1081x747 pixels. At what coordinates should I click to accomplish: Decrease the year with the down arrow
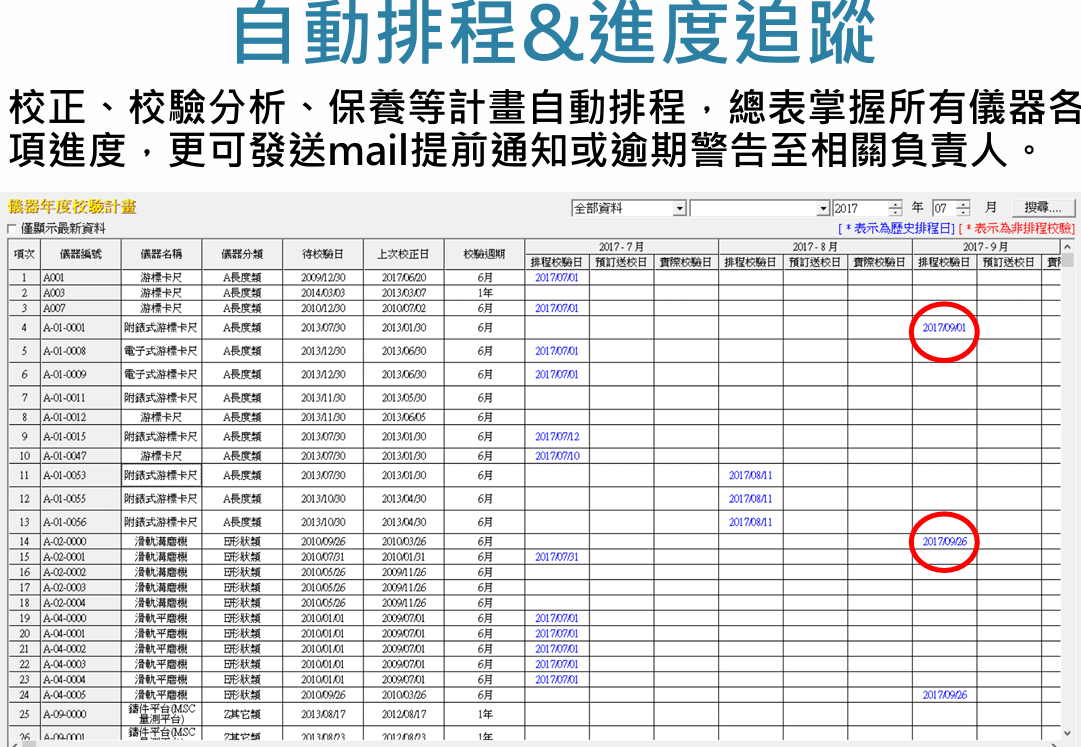point(895,212)
